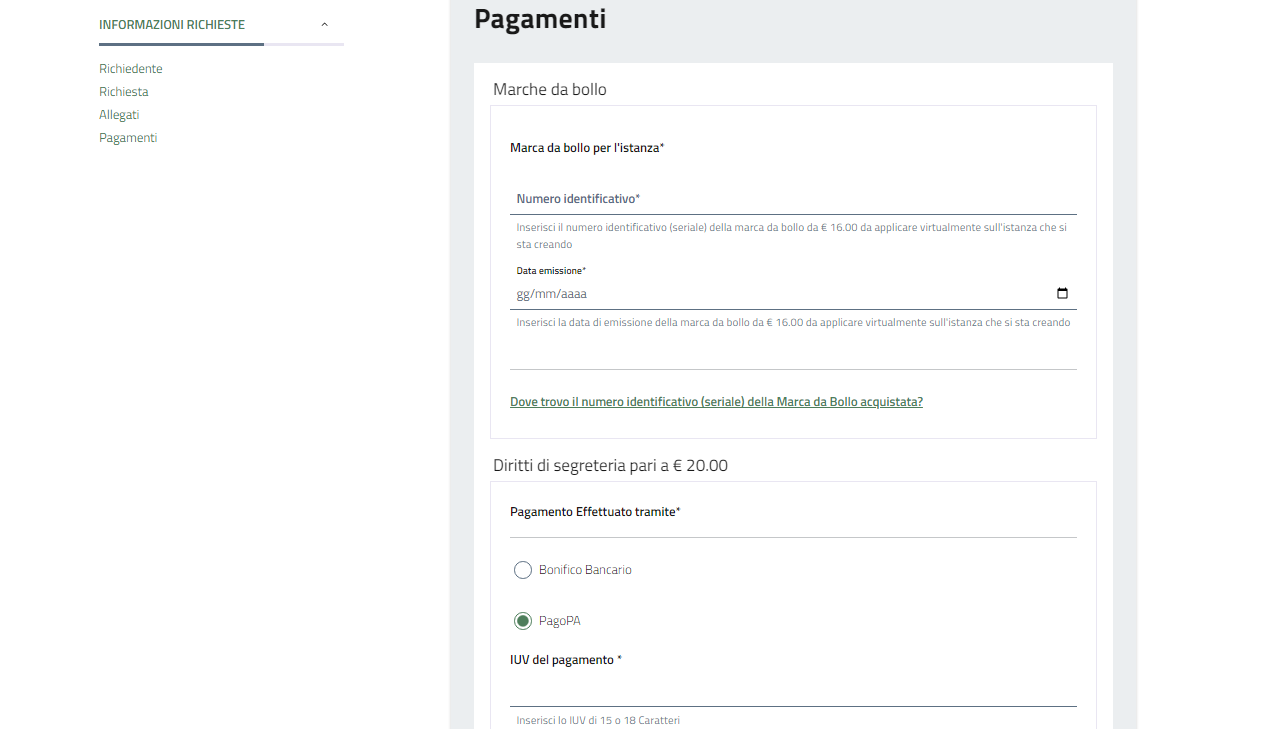
Task: Click the Pagamenti page heading
Action: (540, 19)
